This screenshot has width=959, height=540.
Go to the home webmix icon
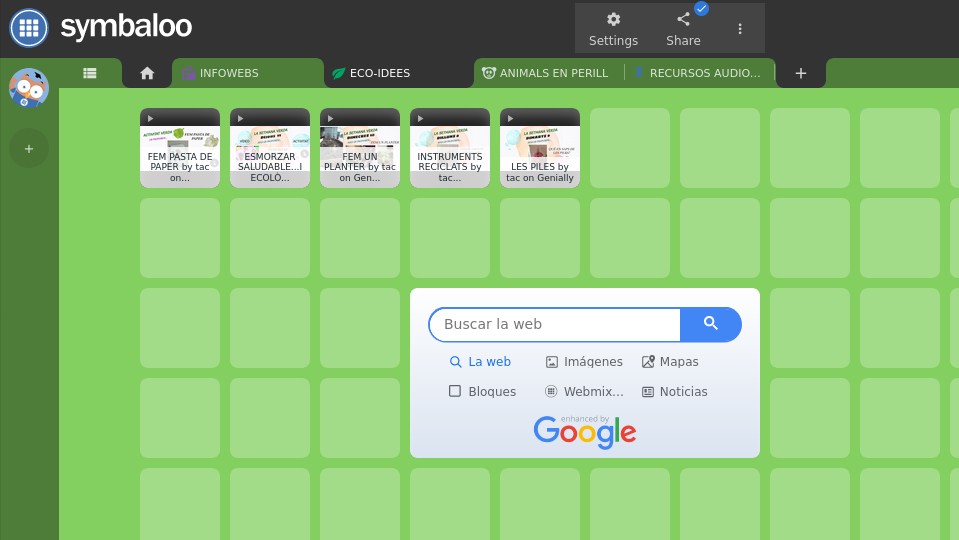coord(147,73)
